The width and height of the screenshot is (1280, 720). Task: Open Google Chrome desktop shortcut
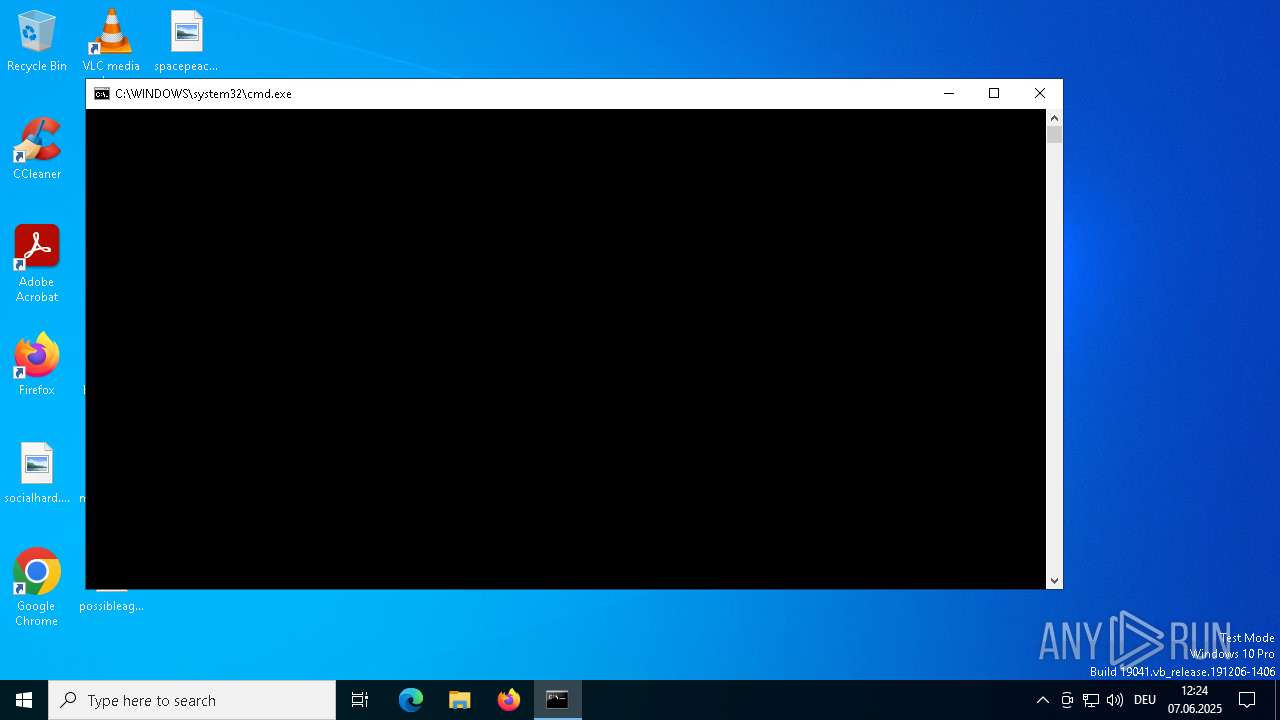(37, 588)
